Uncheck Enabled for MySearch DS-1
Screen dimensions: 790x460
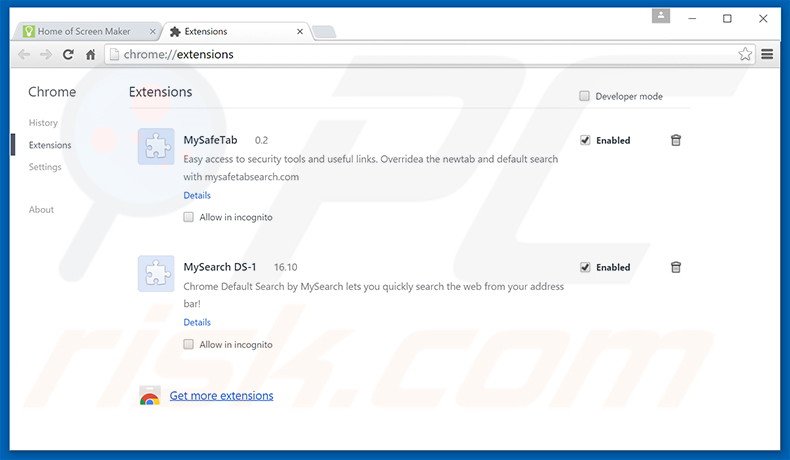coord(584,267)
